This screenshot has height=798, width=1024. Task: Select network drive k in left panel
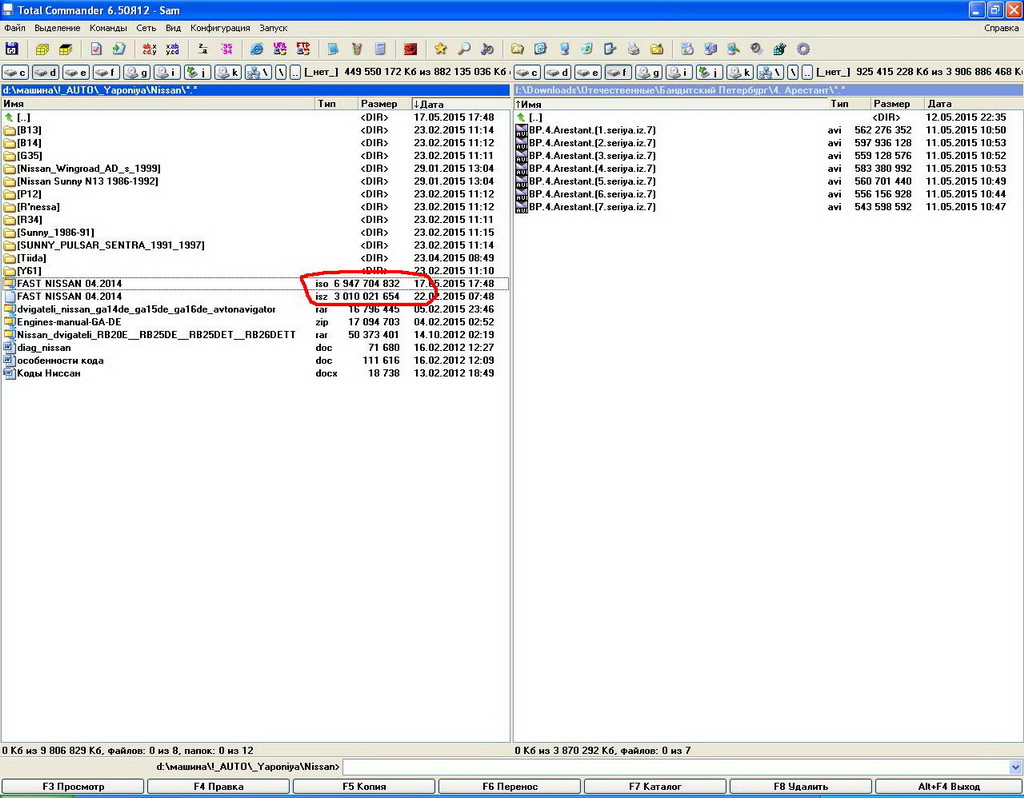[x=228, y=72]
